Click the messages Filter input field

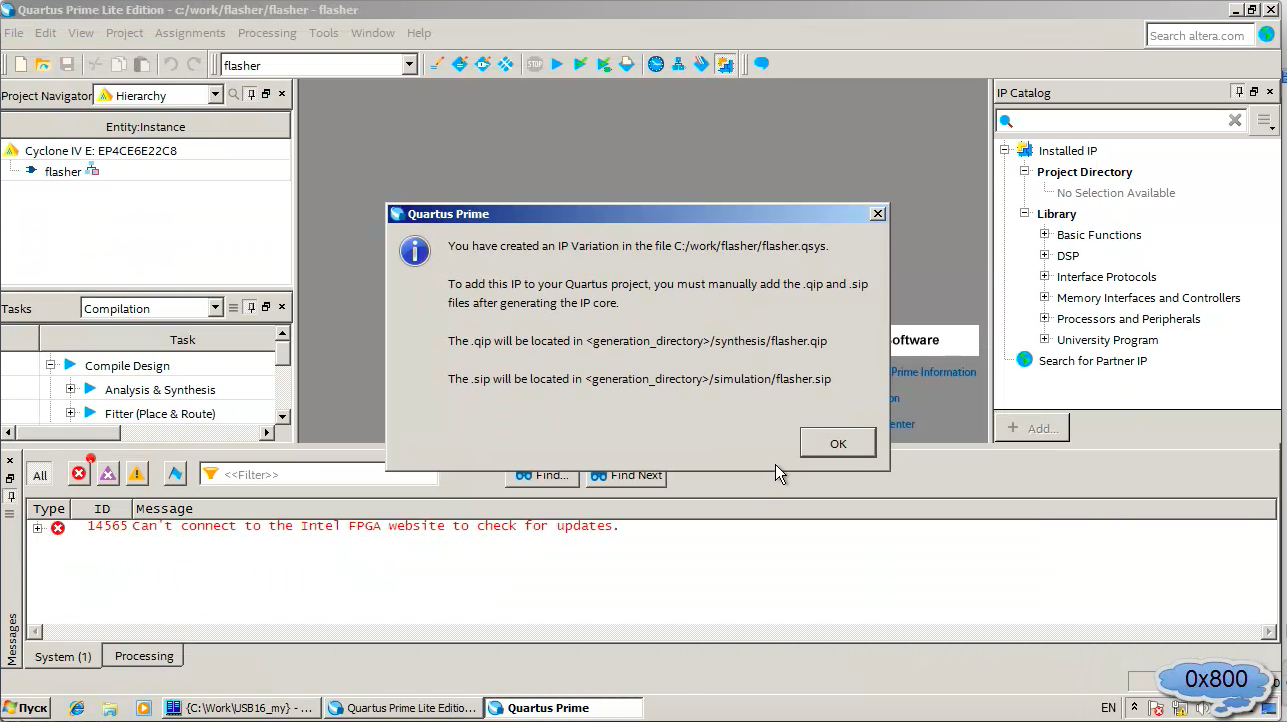coord(318,474)
